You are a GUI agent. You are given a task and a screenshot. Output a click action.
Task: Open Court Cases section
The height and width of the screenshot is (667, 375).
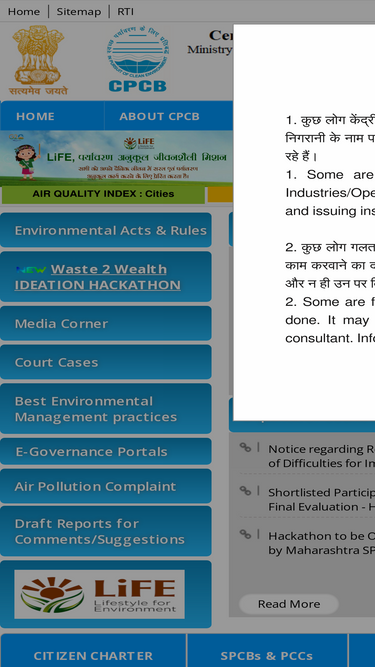click(x=105, y=362)
